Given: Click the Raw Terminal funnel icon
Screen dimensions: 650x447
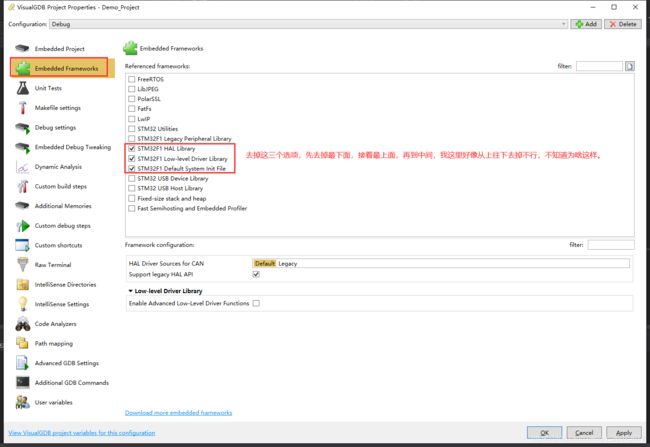Looking at the screenshot, I should click(23, 265).
